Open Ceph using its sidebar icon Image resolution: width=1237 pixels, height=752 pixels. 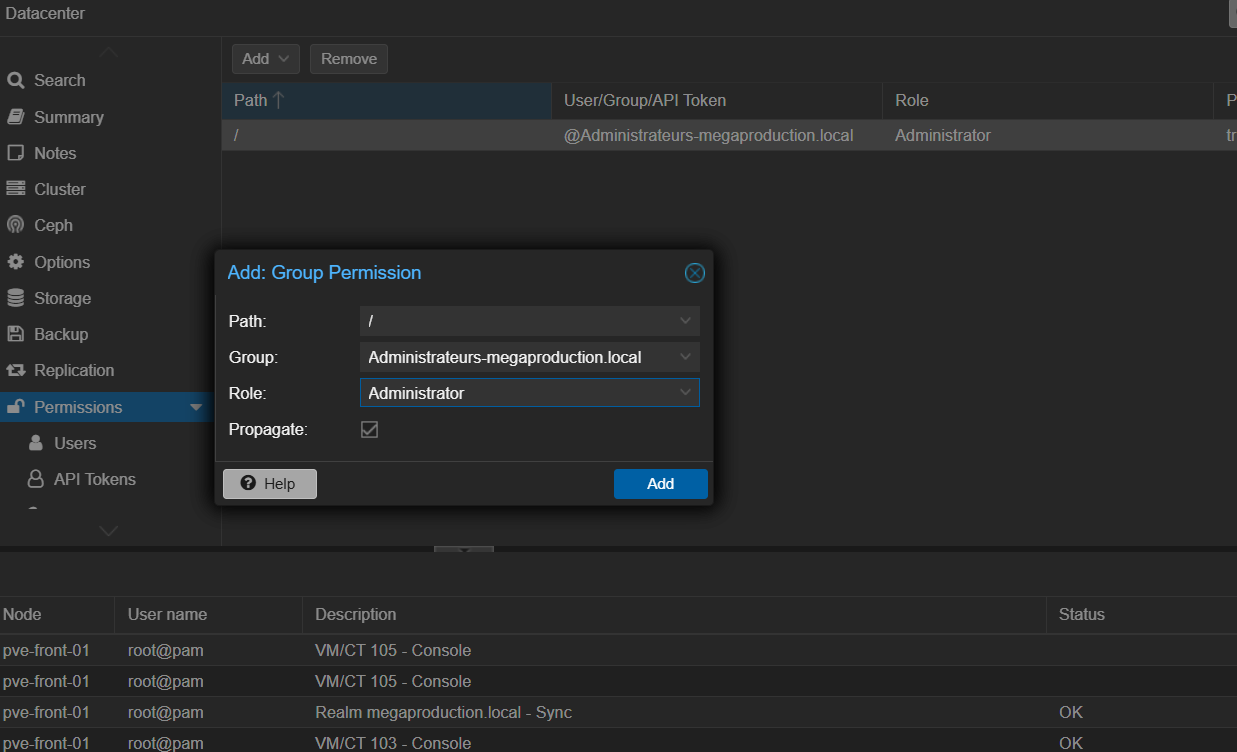(15, 225)
